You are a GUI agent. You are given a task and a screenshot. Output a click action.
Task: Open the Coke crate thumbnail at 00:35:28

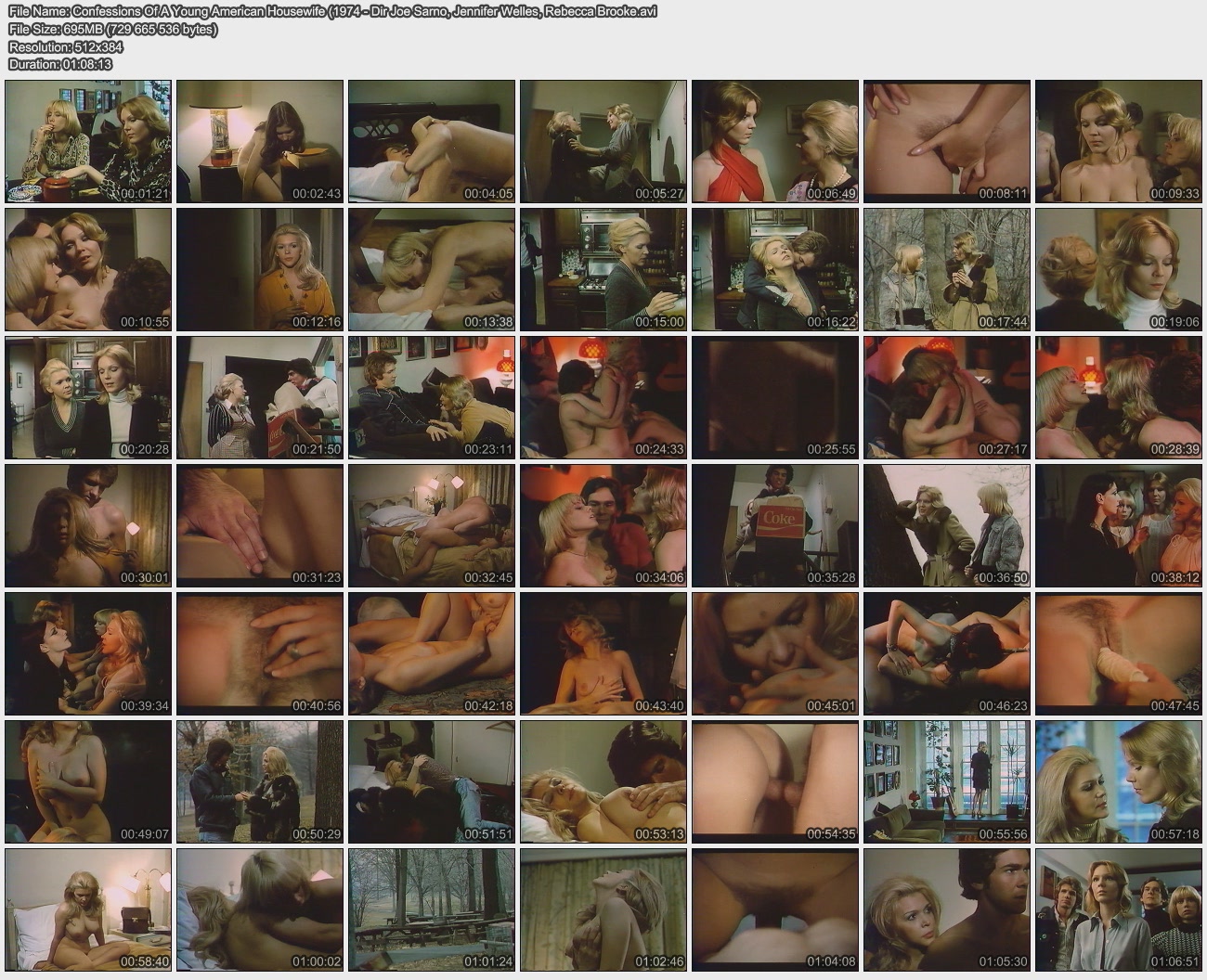tap(775, 525)
